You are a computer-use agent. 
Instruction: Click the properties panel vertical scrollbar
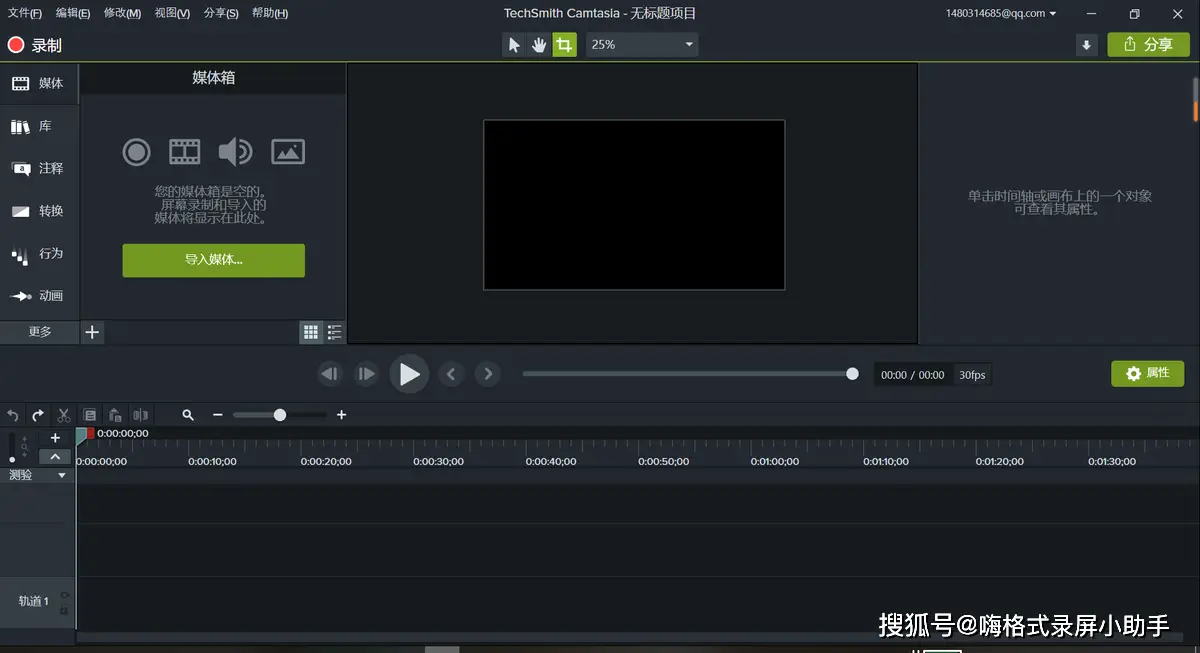tap(1195, 99)
